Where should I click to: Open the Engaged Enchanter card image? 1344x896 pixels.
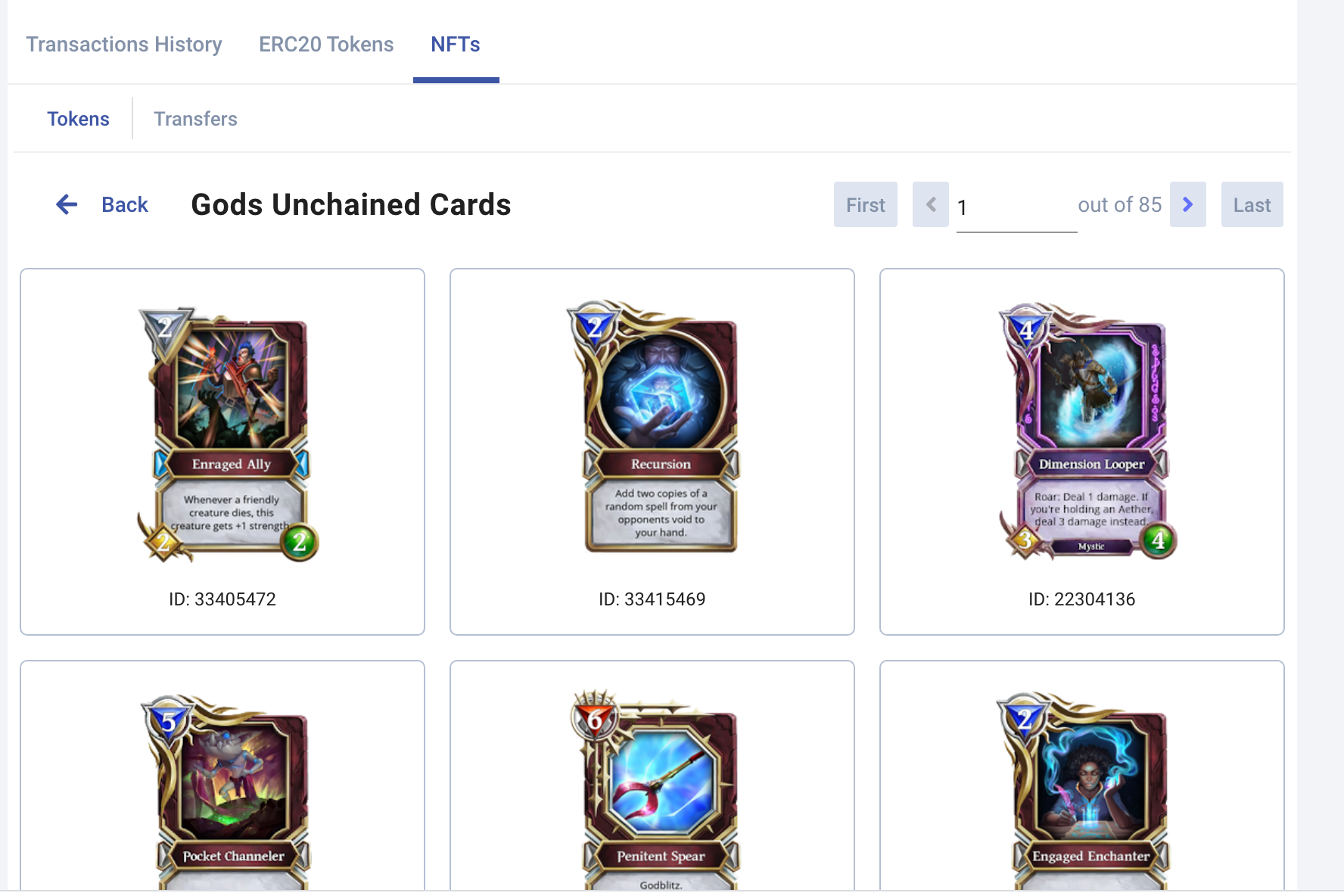point(1084,791)
